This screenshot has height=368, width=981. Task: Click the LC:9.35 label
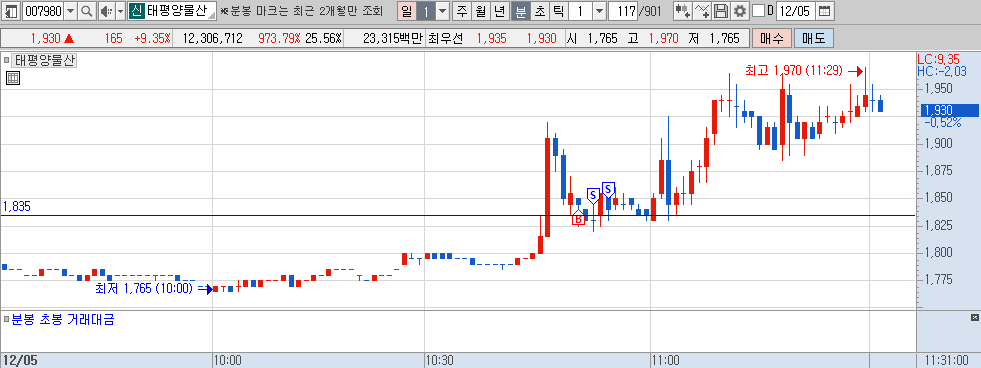938,59
